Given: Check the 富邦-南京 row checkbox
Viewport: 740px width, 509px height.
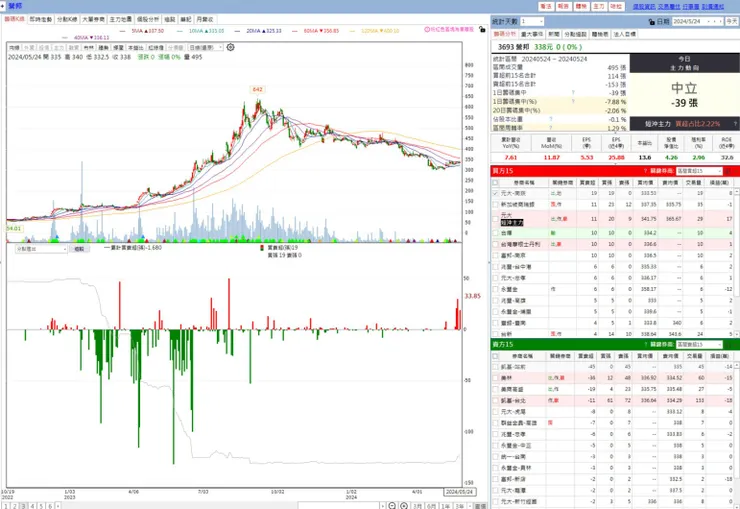Looking at the screenshot, I should point(495,256).
